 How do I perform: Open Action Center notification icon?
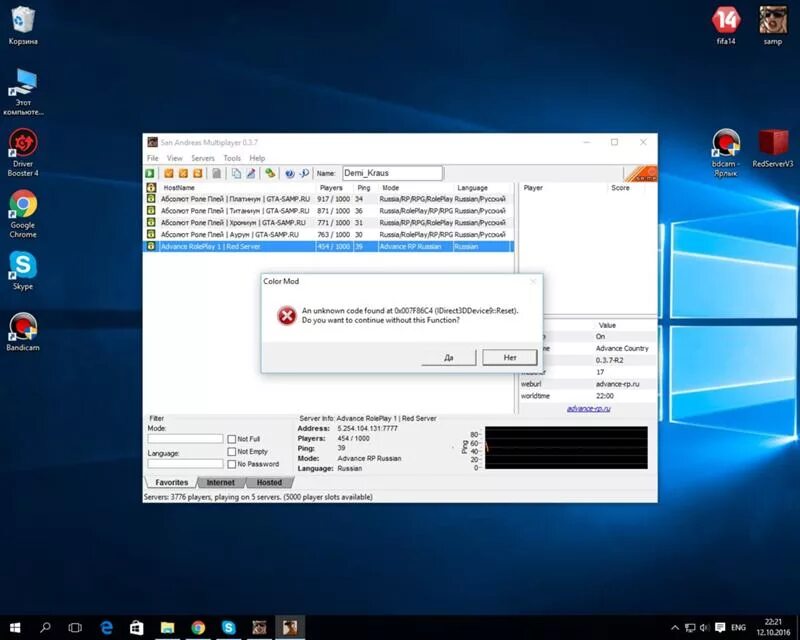coord(720,627)
